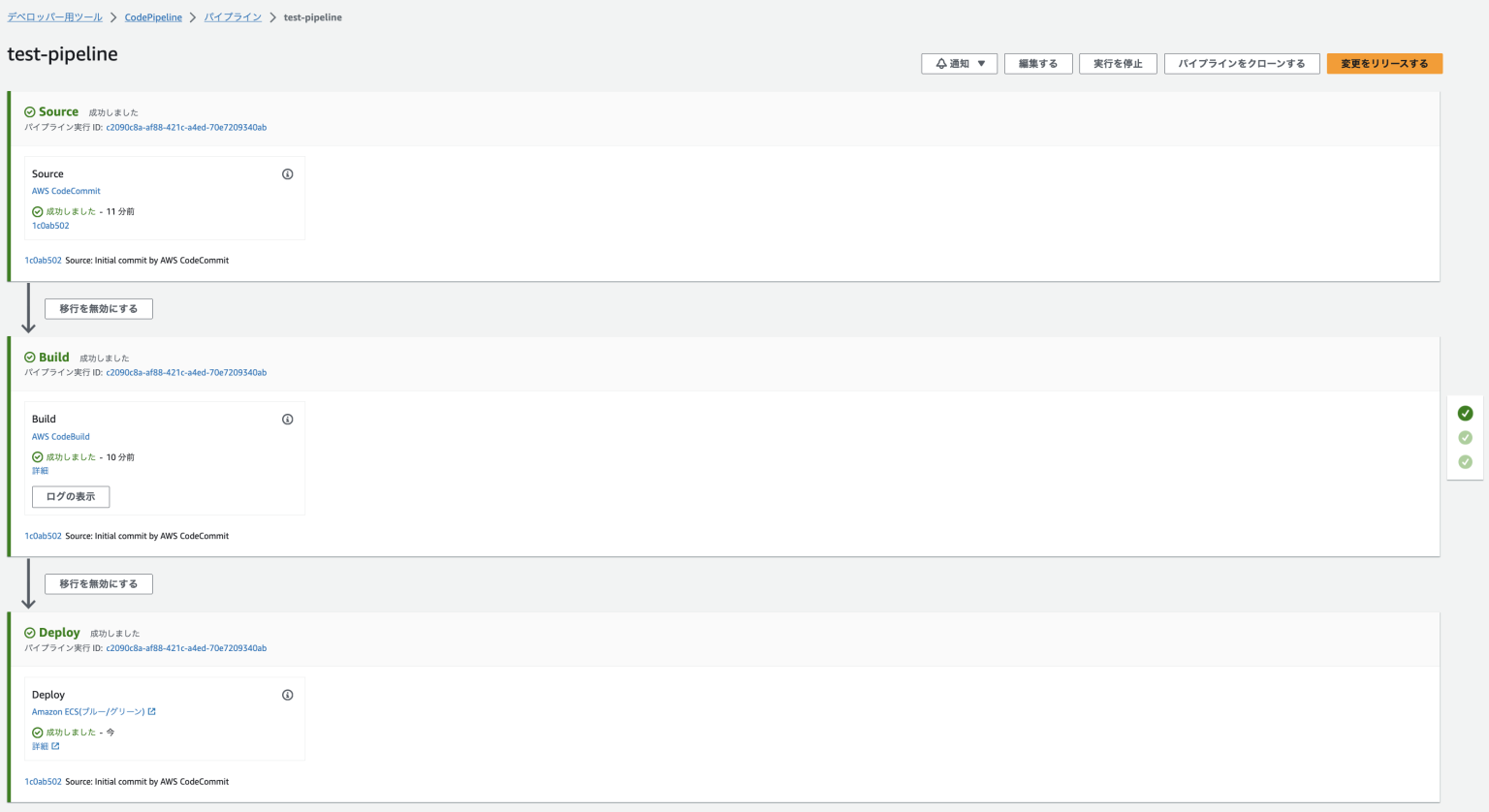Open the AWS CodeCommit link in the Source card
1489x812 pixels.
click(66, 191)
